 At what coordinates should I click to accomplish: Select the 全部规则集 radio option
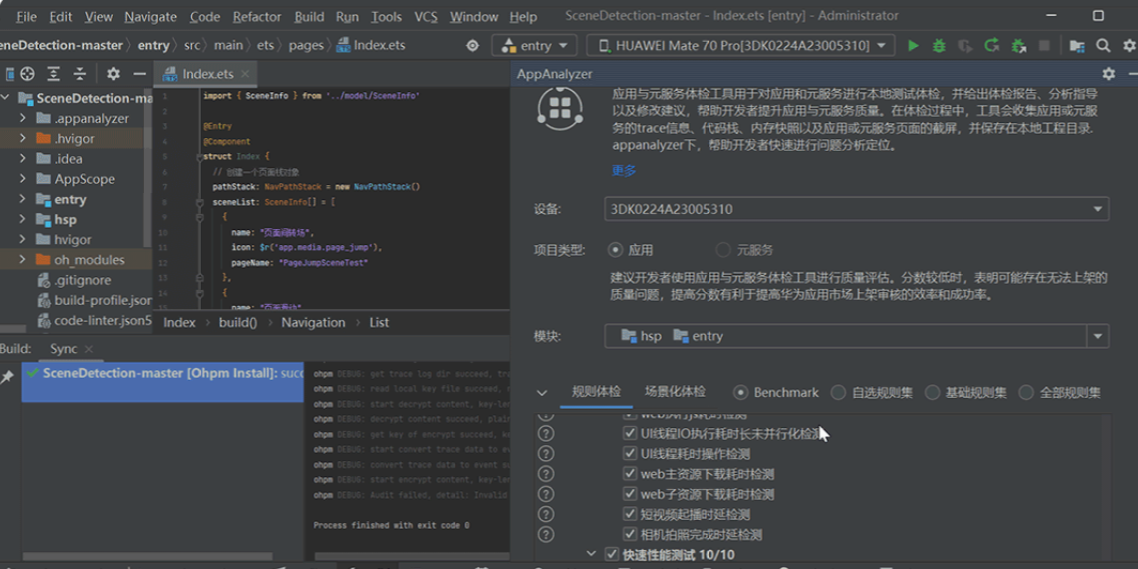coord(1026,393)
